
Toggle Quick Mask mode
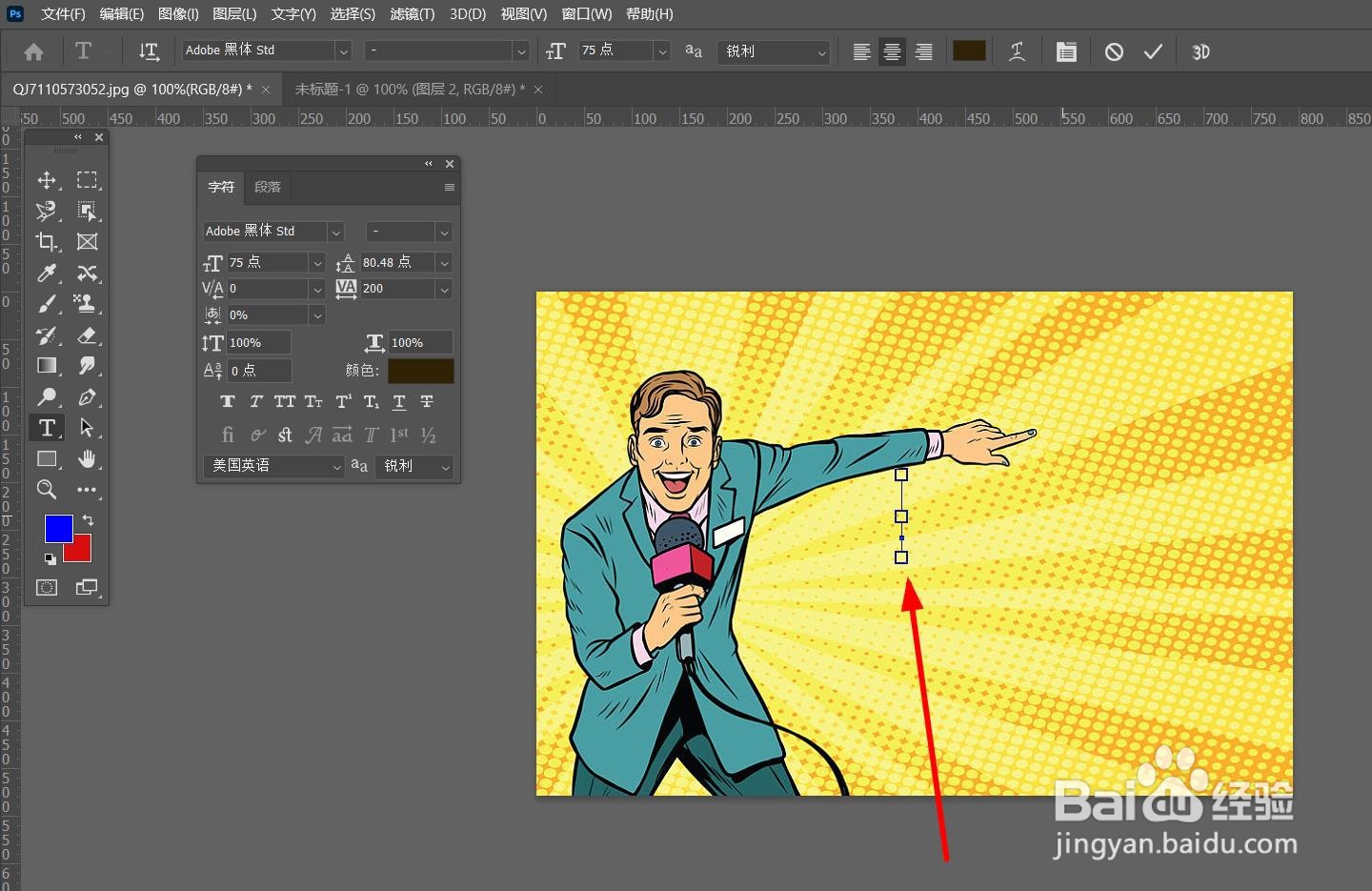[47, 588]
